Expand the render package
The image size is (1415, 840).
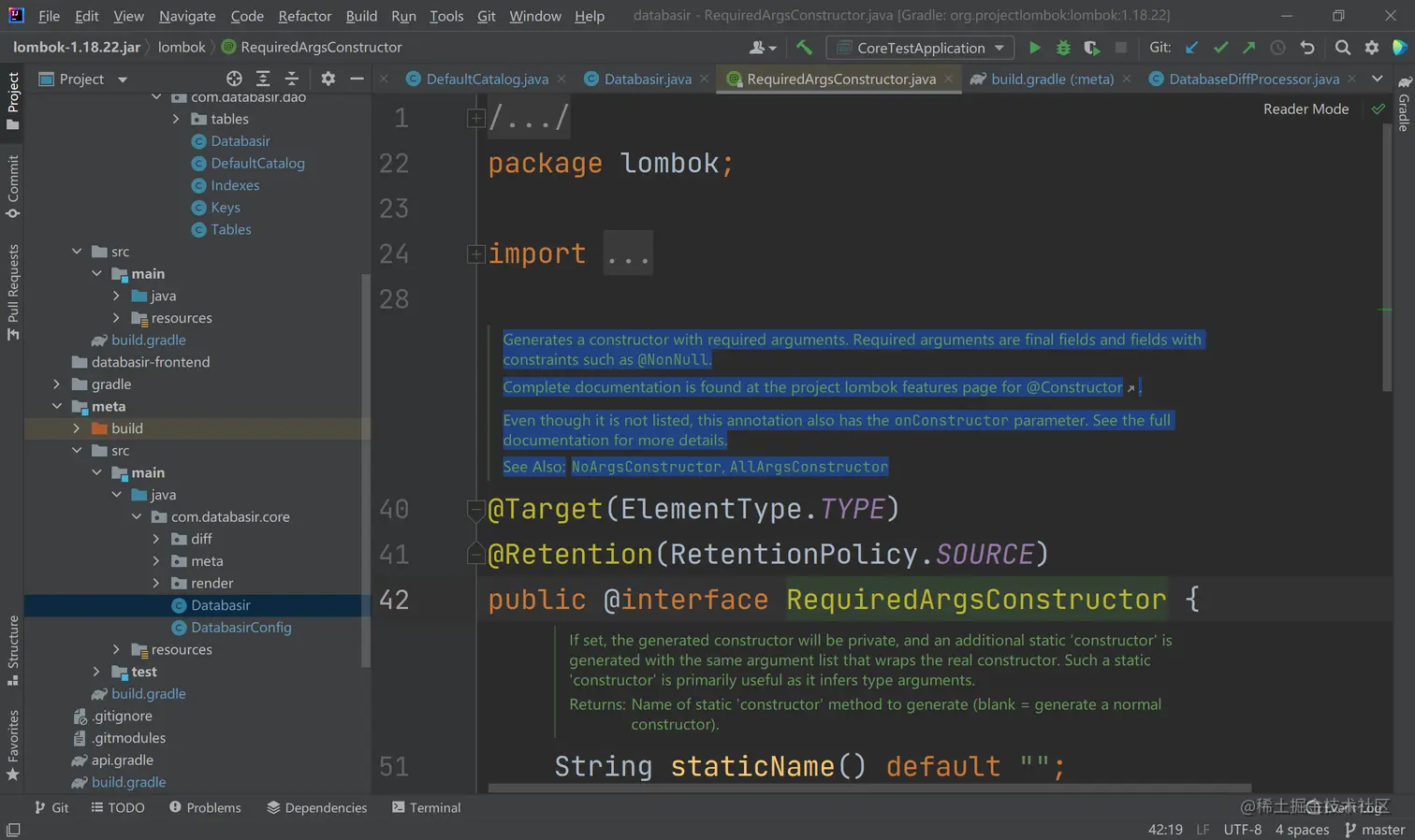coord(156,583)
